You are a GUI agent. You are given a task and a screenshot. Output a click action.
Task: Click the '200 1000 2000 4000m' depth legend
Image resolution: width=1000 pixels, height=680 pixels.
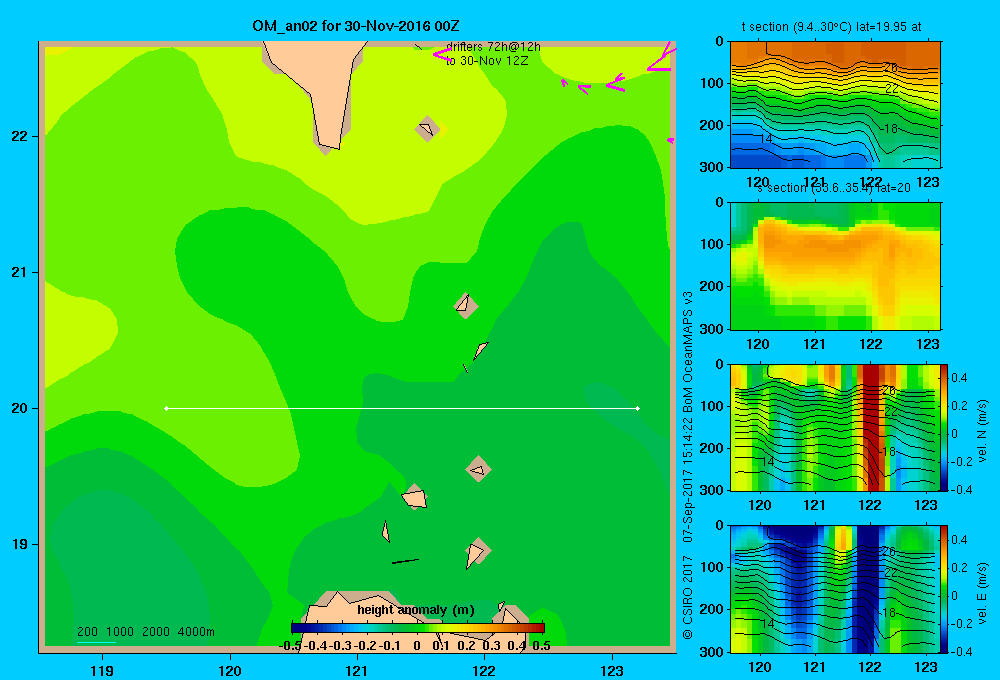pos(145,632)
